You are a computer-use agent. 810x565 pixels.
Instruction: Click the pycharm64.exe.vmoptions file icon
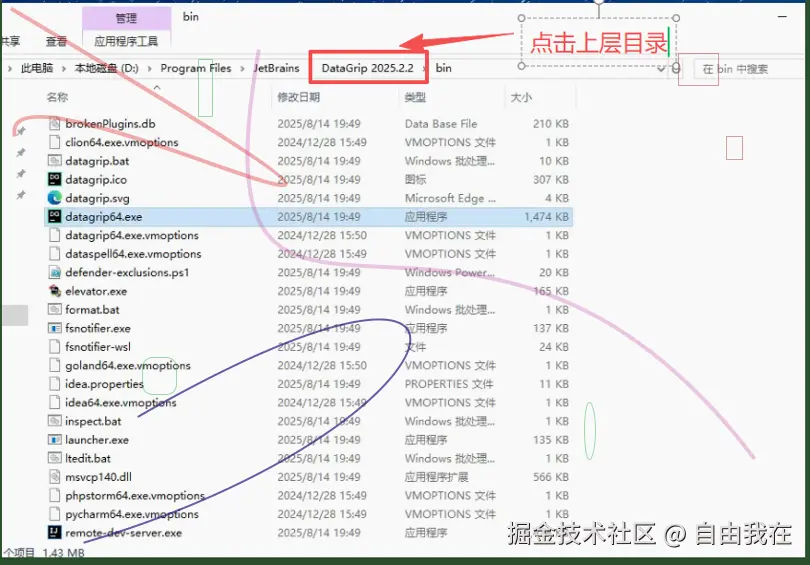[x=54, y=514]
